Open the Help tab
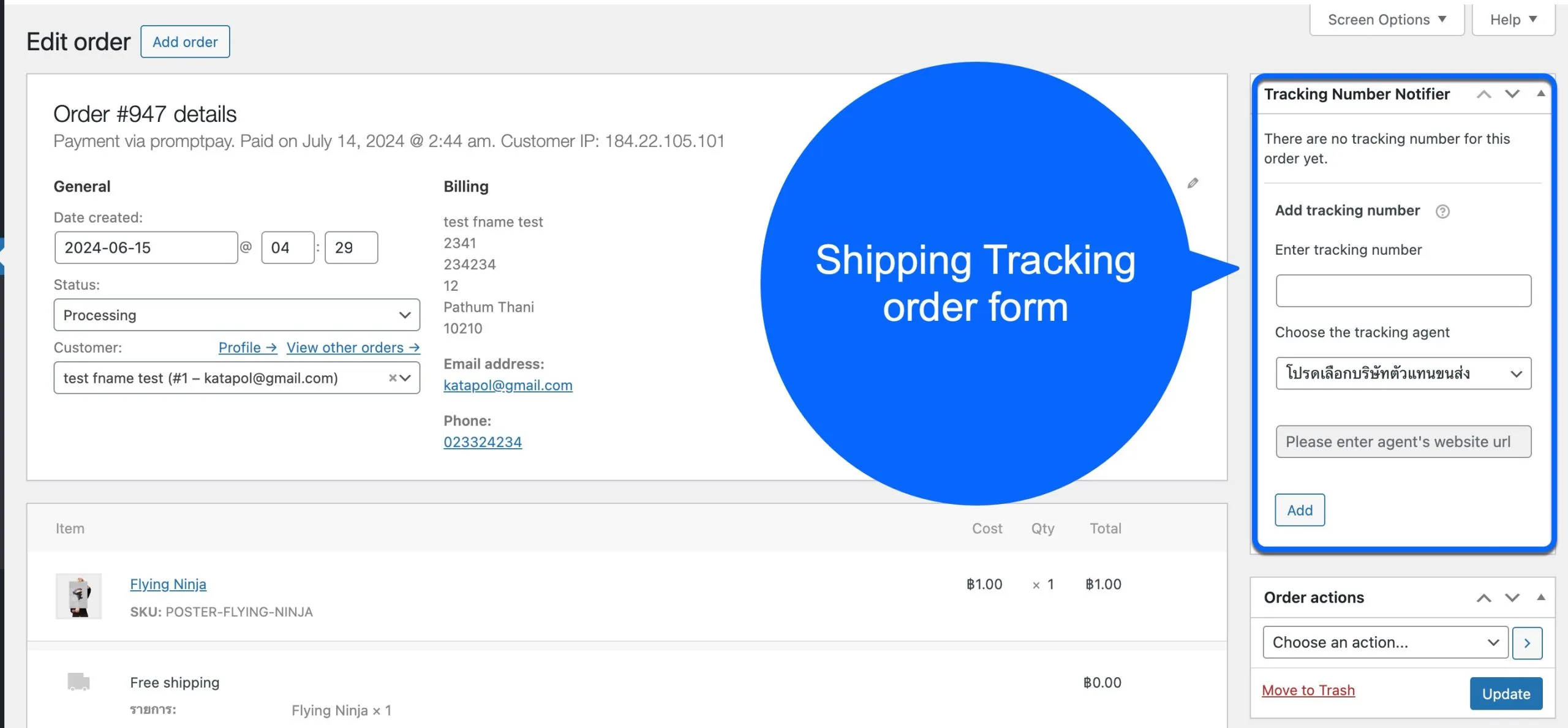The width and height of the screenshot is (1568, 728). point(1513,20)
